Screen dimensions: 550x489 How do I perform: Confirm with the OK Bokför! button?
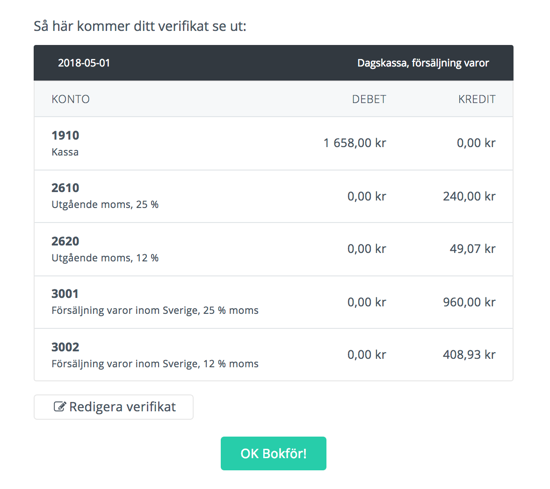pos(273,453)
